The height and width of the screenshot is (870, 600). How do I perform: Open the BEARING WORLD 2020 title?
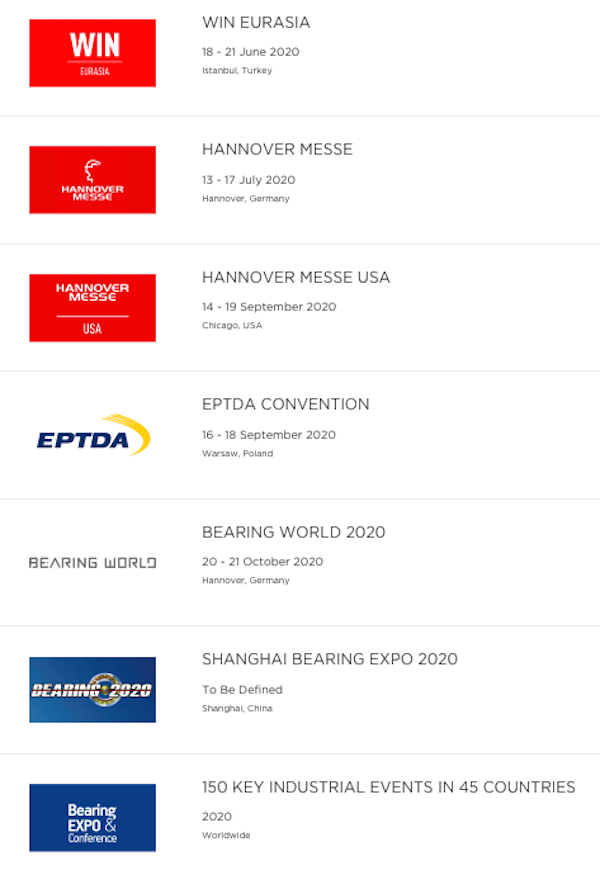pos(293,532)
